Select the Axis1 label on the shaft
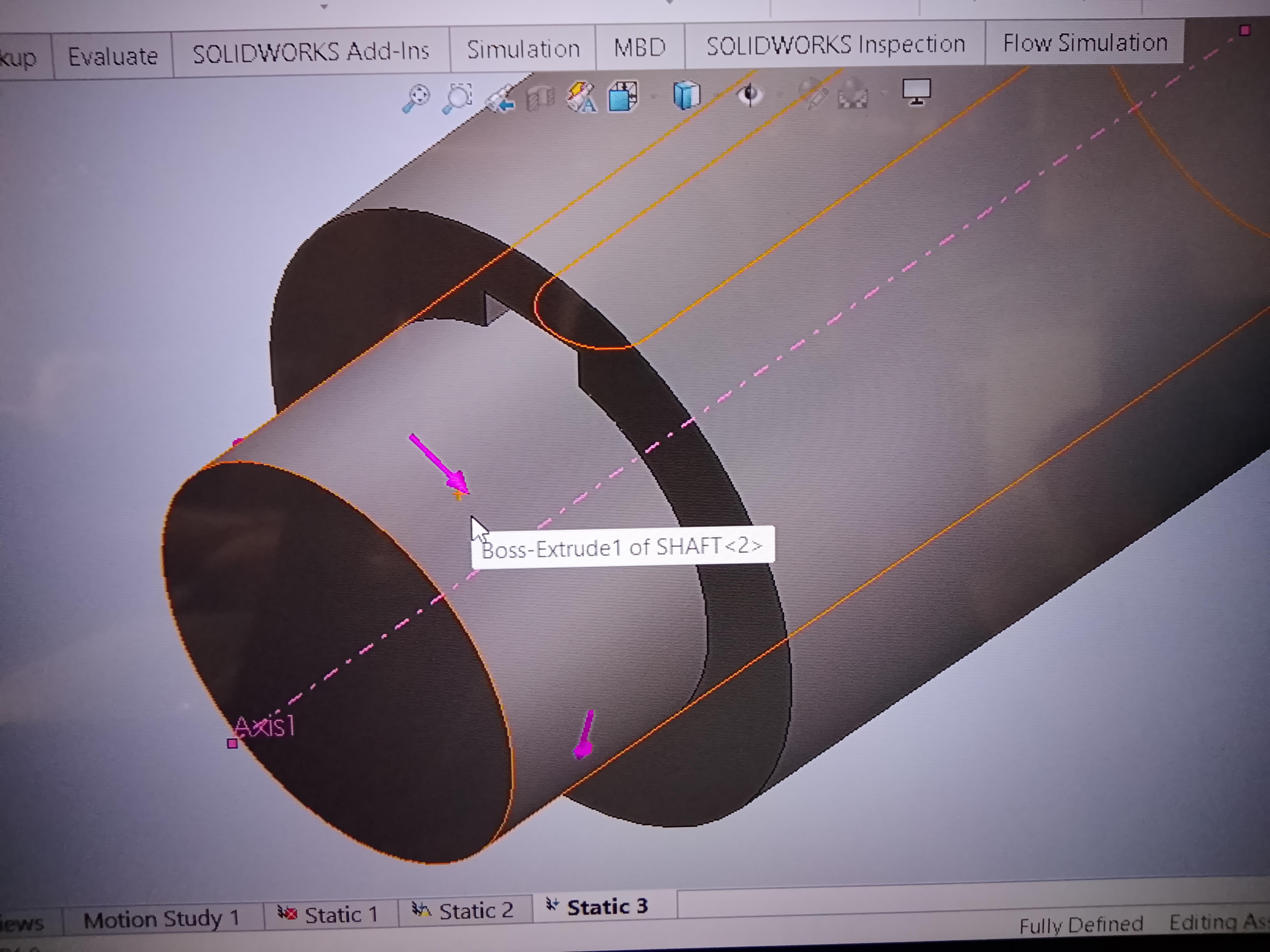The image size is (1270, 952). coord(265,726)
